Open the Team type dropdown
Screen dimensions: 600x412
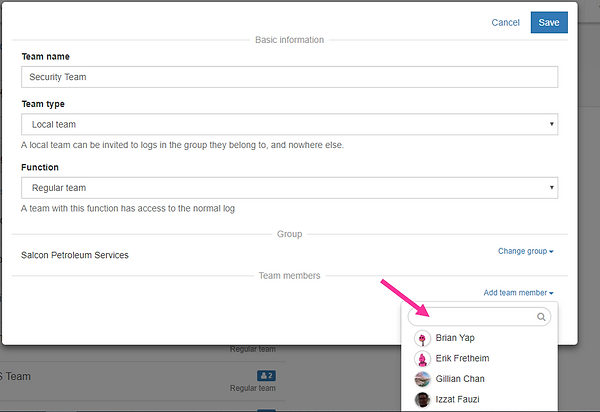pos(290,124)
